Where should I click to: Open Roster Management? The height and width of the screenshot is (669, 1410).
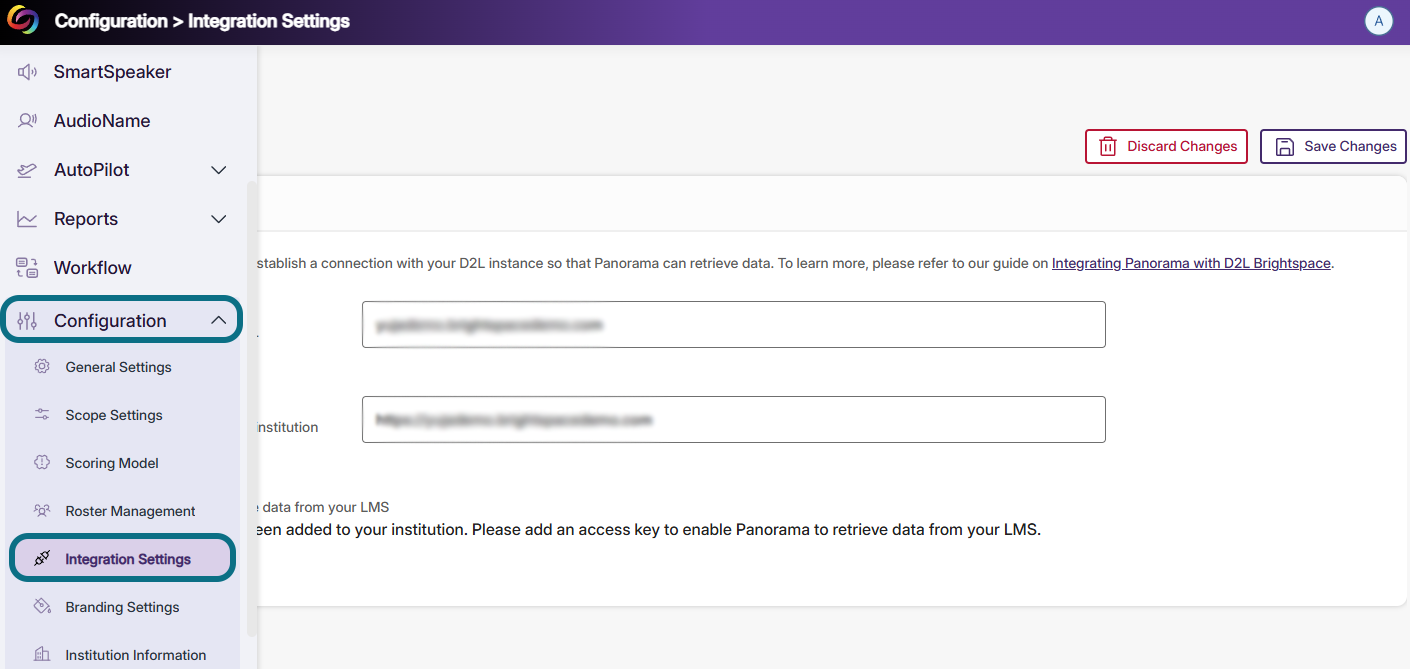tap(130, 511)
